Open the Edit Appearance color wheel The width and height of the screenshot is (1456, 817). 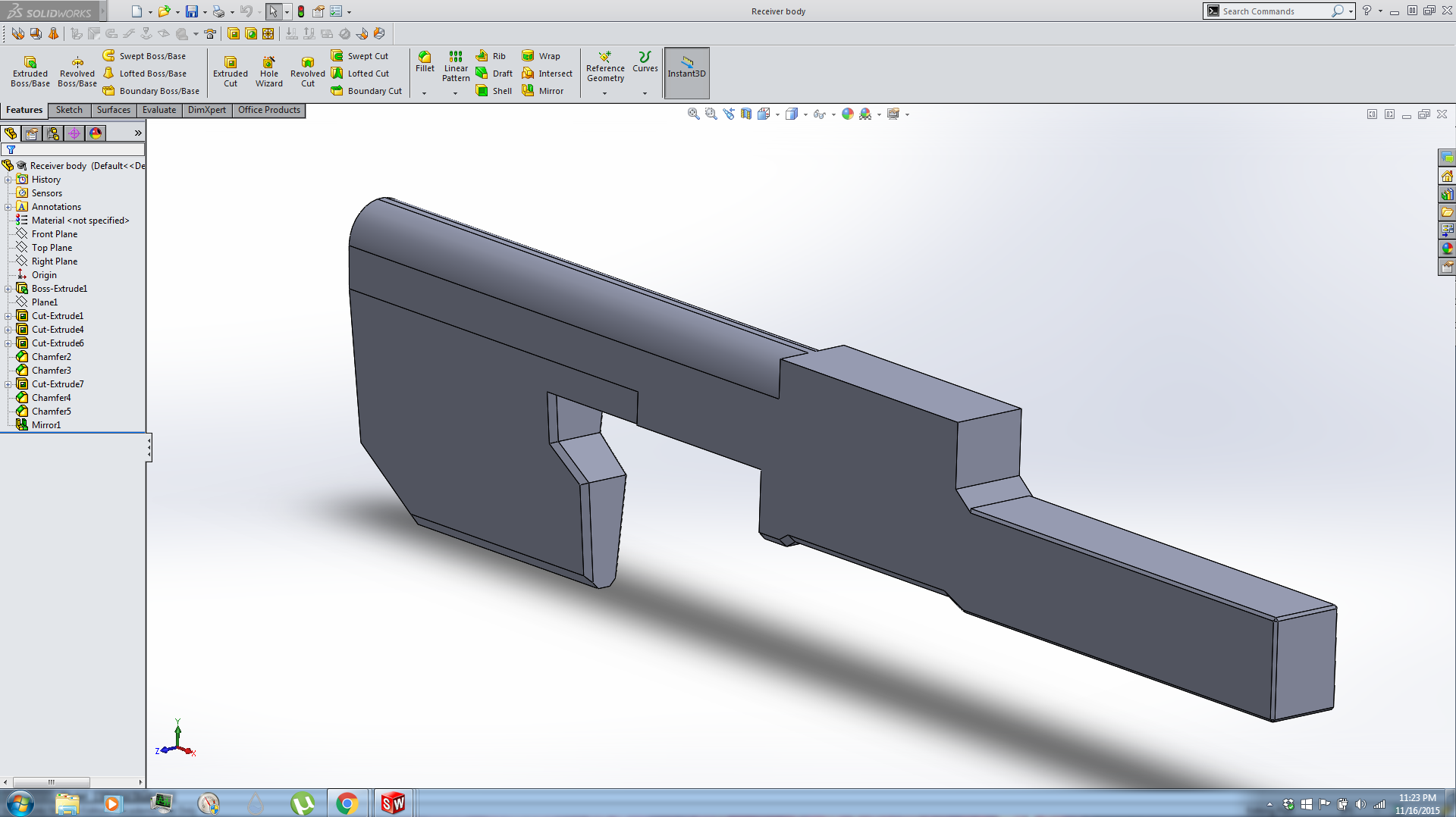(x=847, y=114)
